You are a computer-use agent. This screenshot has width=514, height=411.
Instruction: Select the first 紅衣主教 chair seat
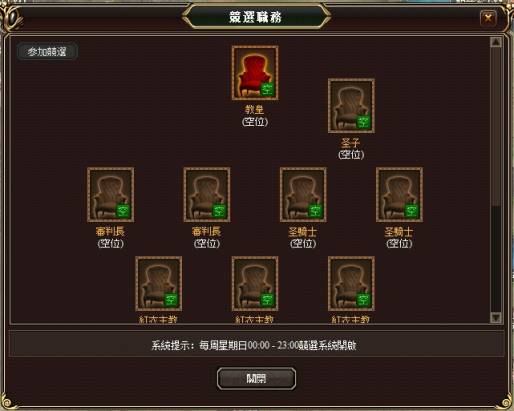[159, 284]
